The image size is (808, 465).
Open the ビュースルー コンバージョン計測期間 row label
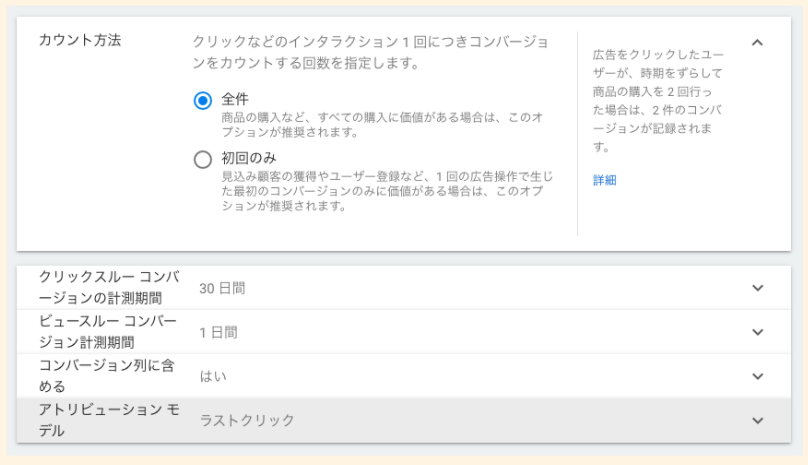(x=107, y=331)
